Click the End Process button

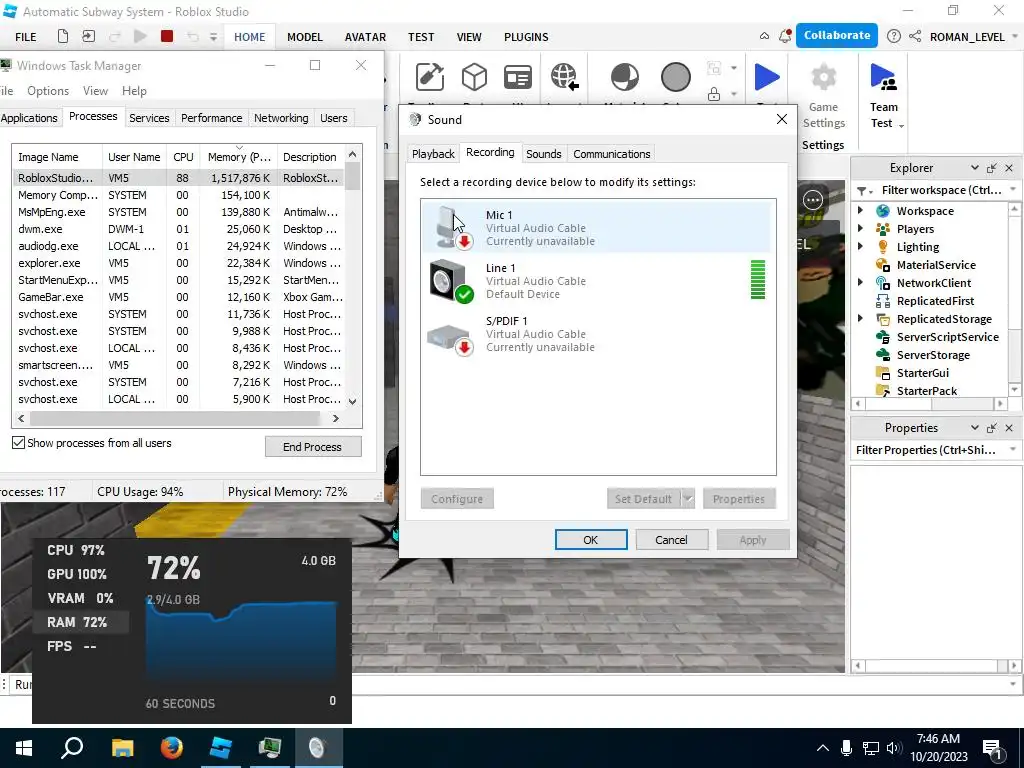(x=313, y=447)
